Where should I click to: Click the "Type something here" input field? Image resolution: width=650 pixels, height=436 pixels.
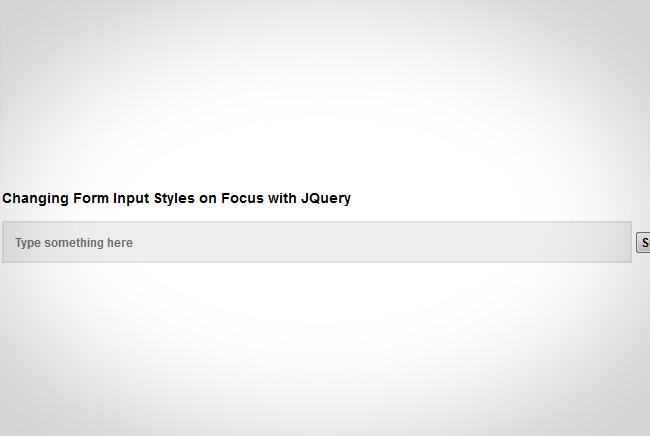[x=316, y=242]
